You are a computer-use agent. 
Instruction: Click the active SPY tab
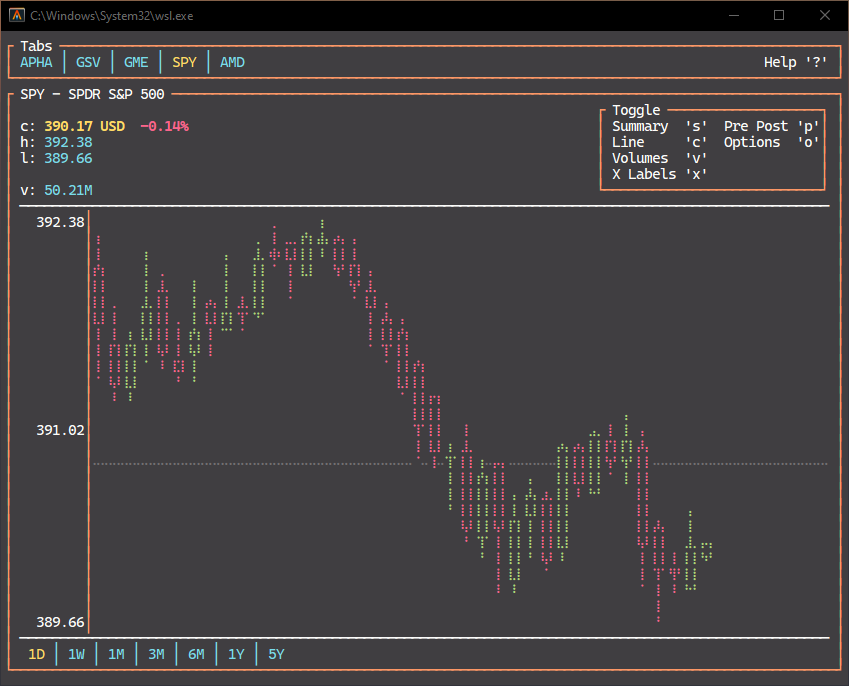(184, 62)
